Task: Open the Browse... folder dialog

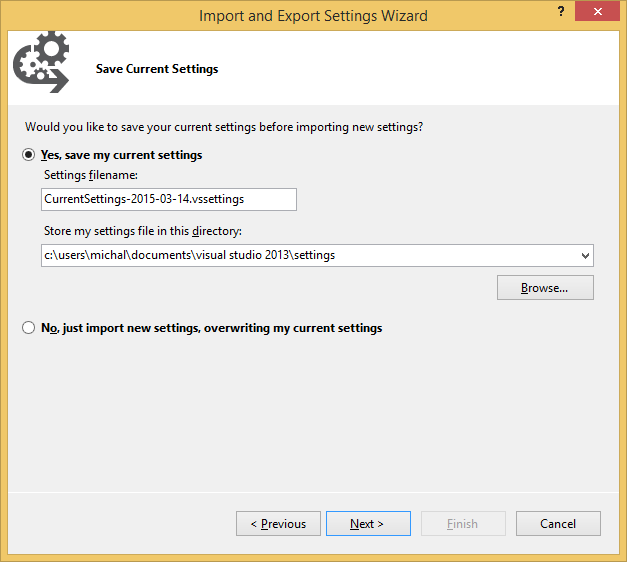Action: pyautogui.click(x=545, y=288)
